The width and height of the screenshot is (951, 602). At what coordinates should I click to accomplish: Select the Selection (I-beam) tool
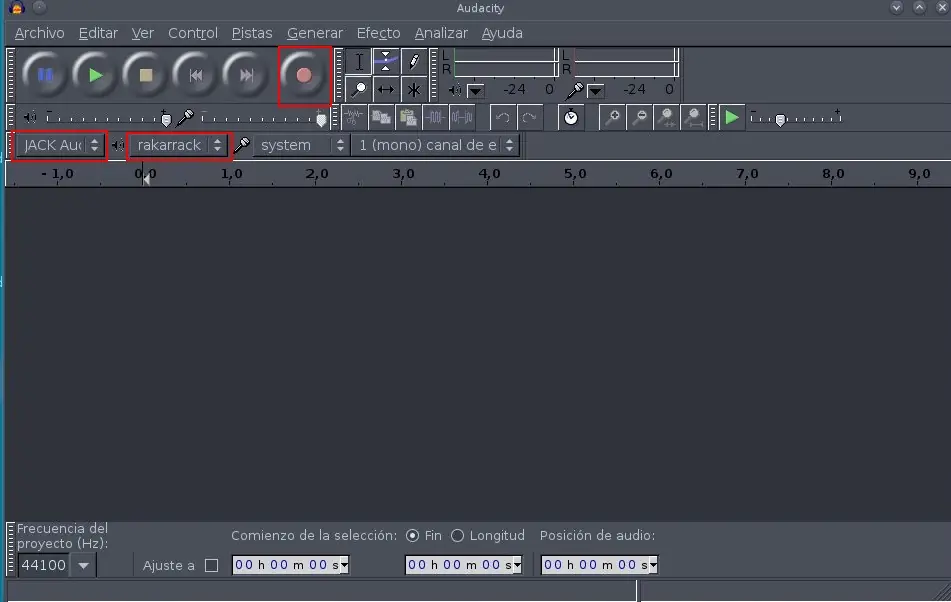(x=359, y=61)
